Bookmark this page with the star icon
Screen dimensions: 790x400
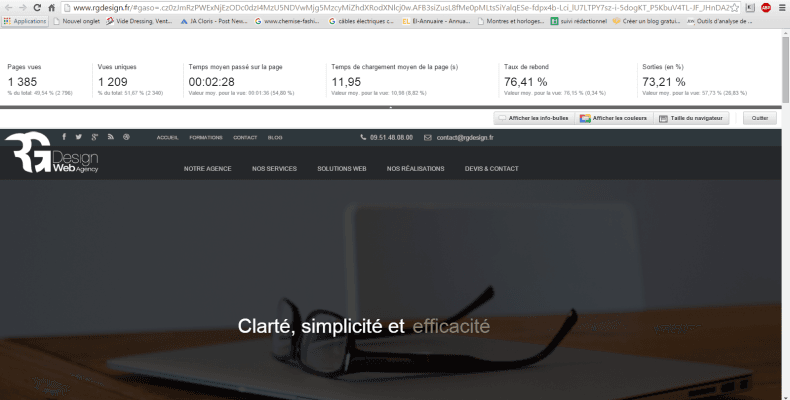(734, 8)
